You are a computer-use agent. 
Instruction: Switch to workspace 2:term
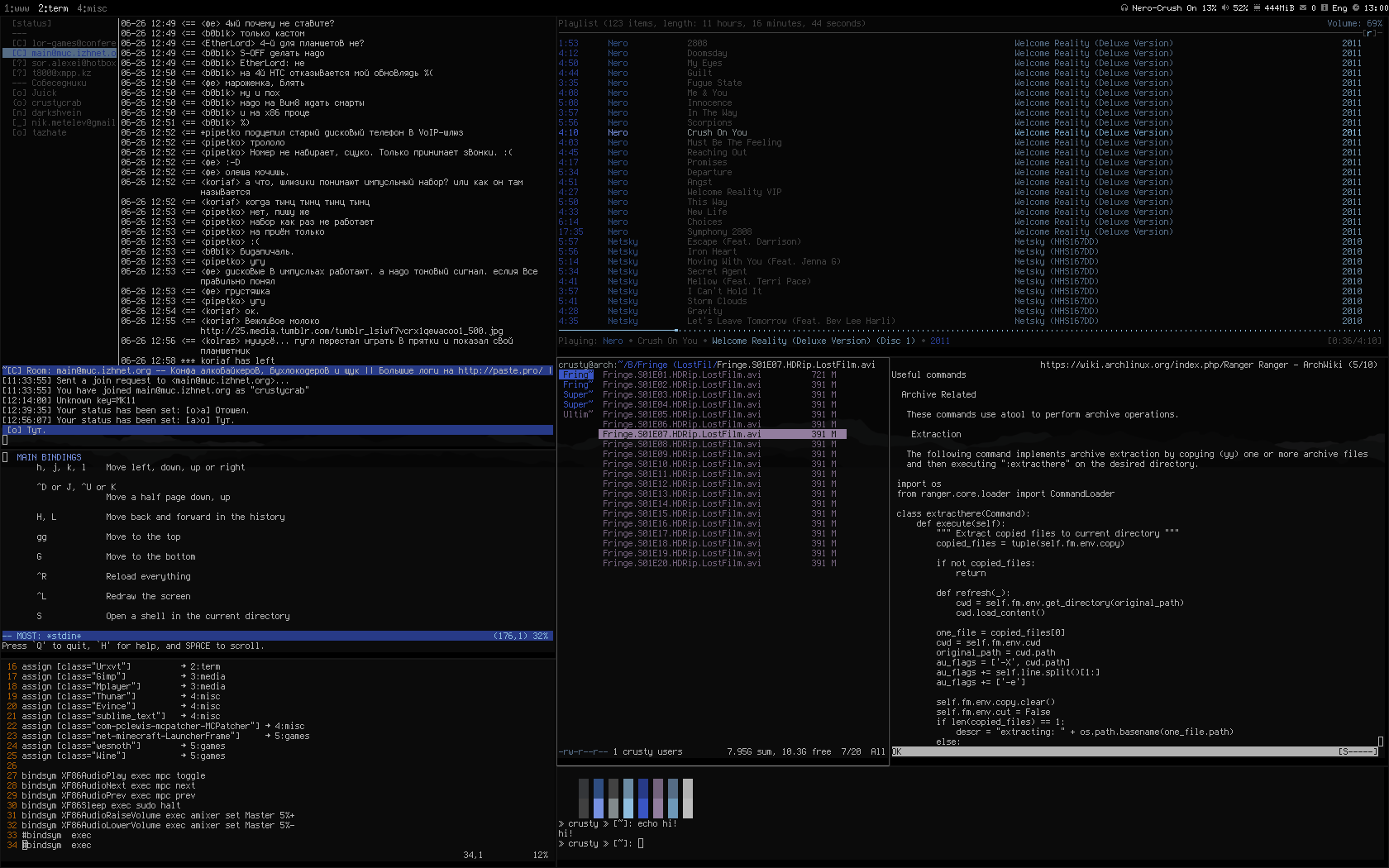[53, 8]
